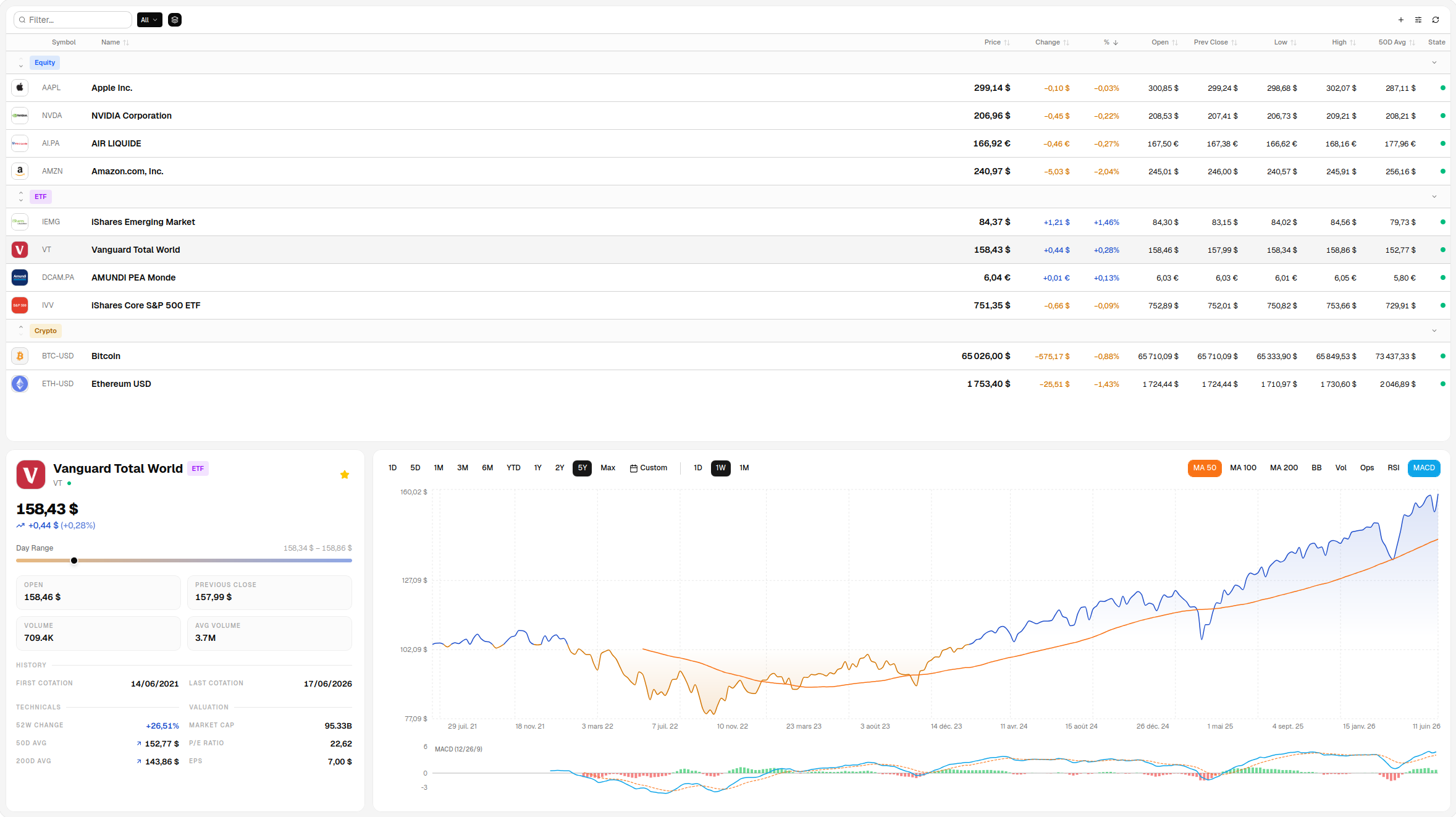
Task: Switch chart range to Max
Action: (x=608, y=468)
